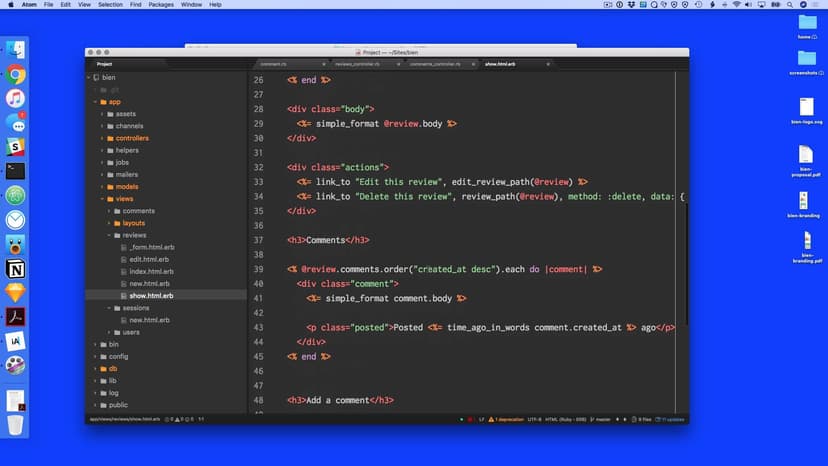Open the Packages menu
The width and height of the screenshot is (828, 466).
tap(161, 5)
